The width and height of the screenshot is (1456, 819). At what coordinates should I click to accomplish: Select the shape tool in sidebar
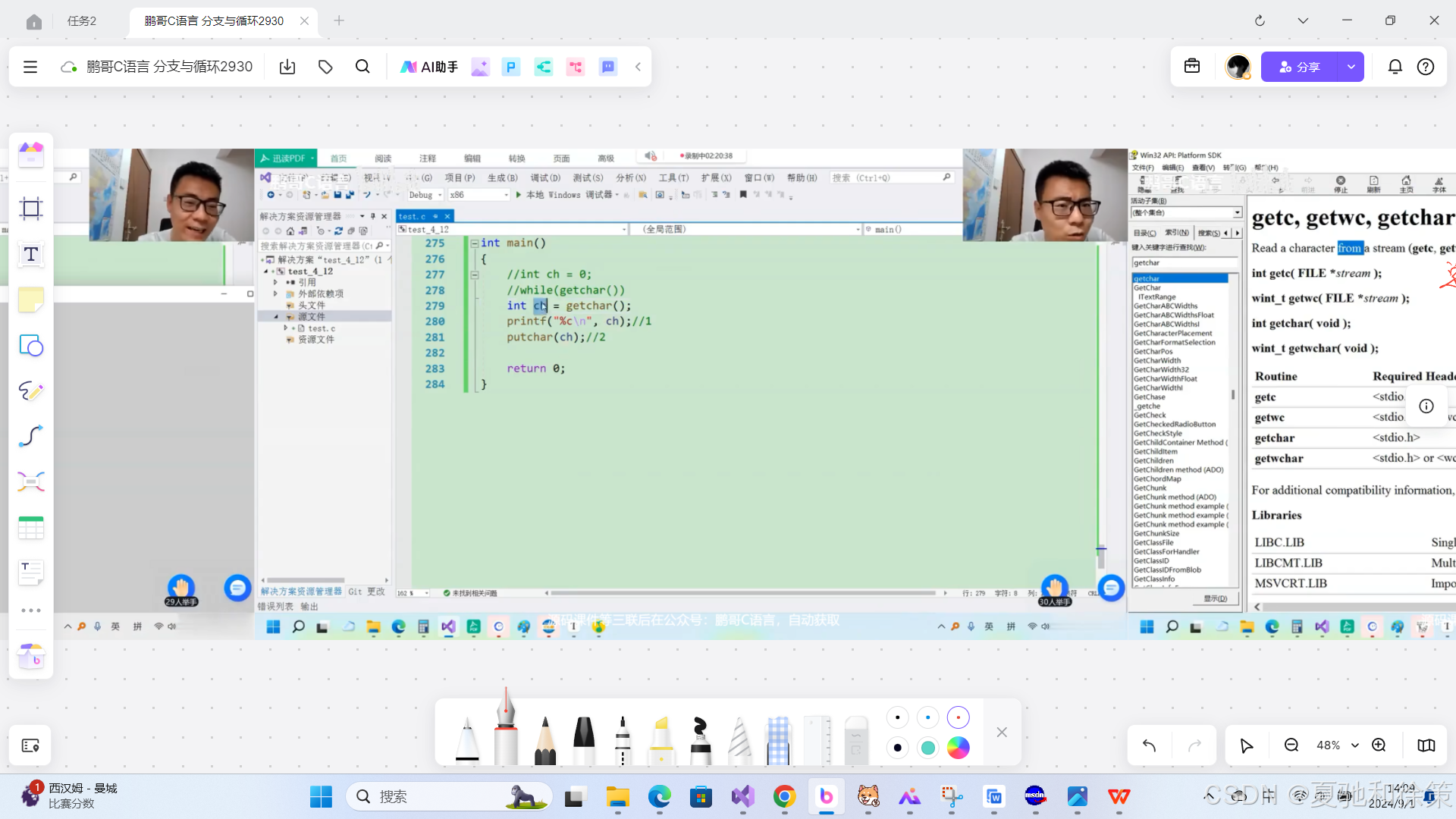click(31, 346)
